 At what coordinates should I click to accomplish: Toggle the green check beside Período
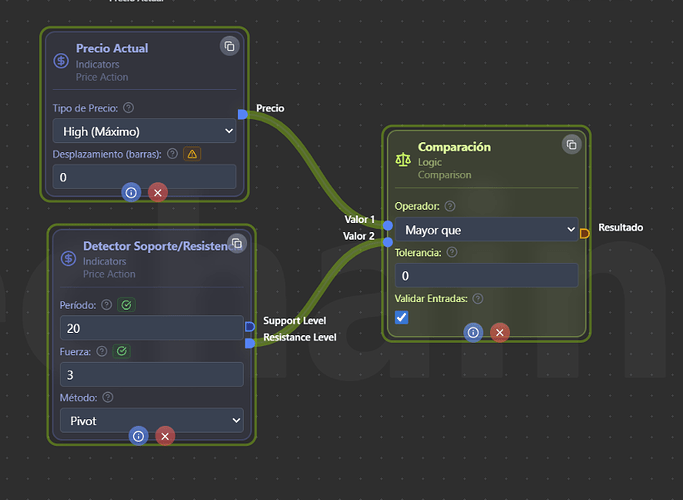pos(127,305)
